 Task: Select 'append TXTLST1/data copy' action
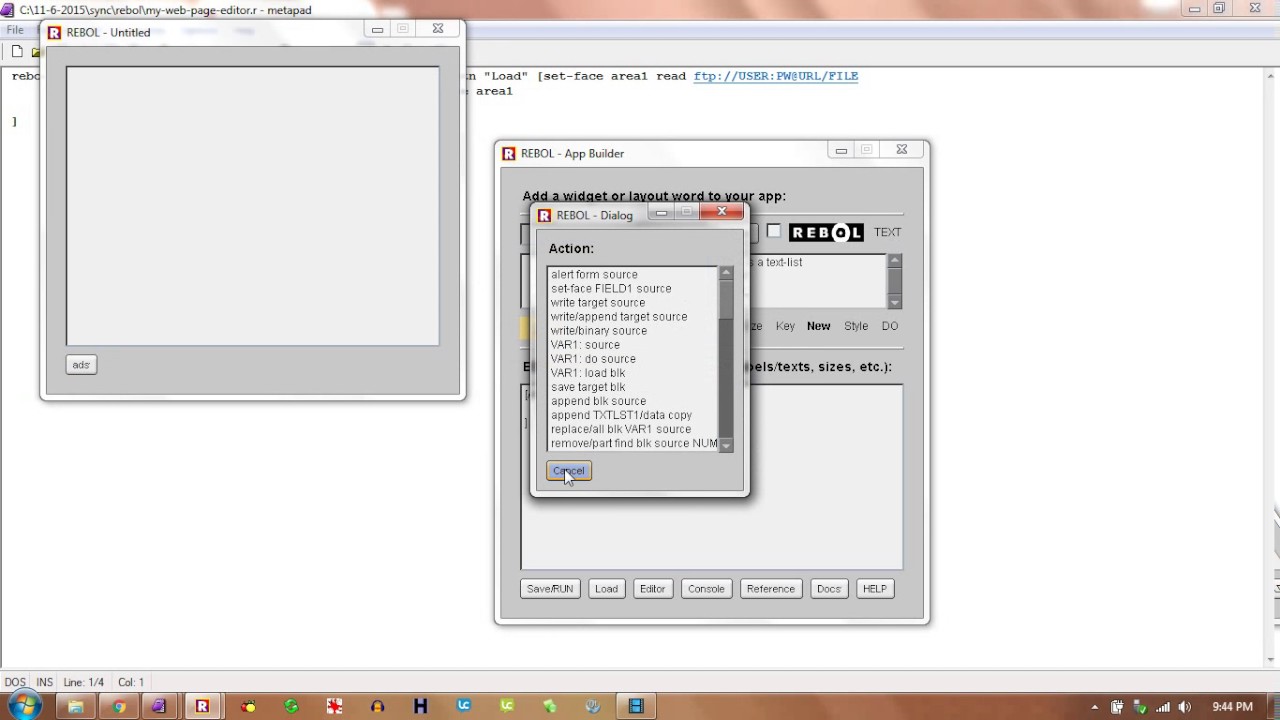pyautogui.click(x=621, y=414)
